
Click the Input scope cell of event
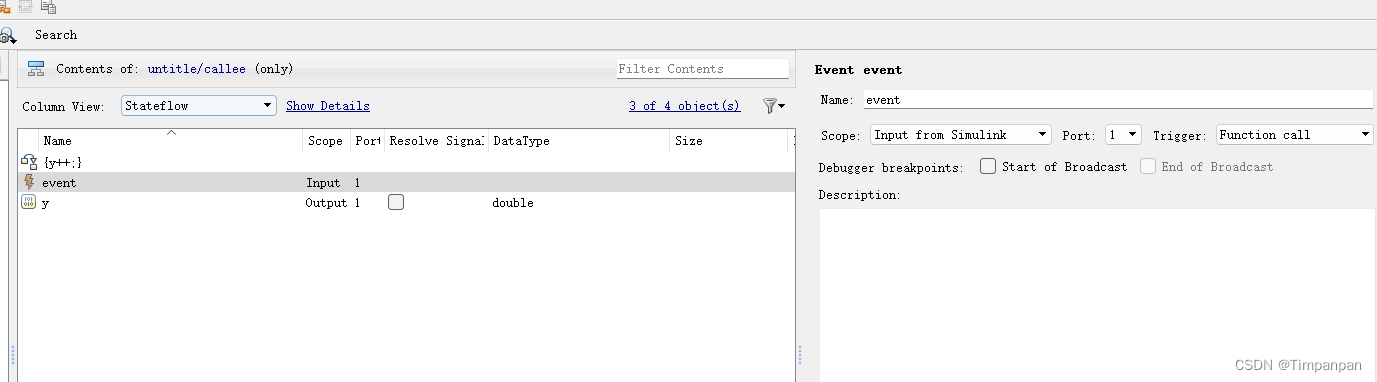point(323,183)
